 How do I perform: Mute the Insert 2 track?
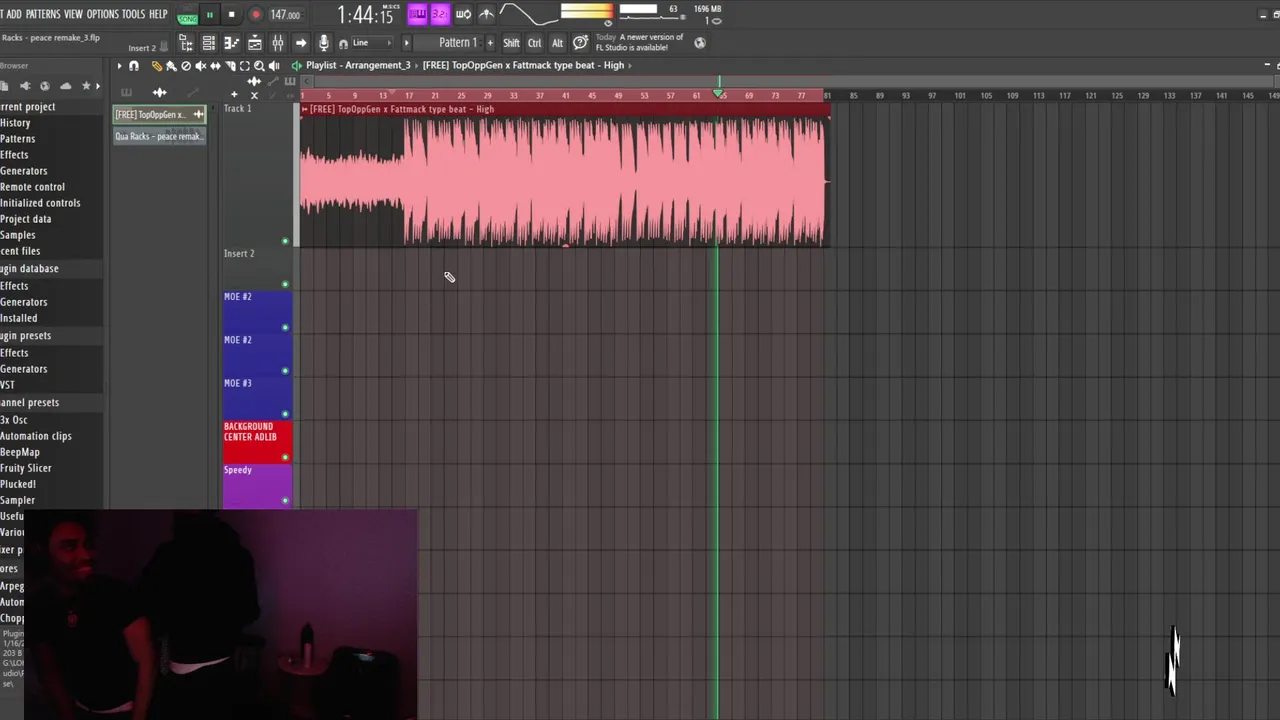pos(285,285)
